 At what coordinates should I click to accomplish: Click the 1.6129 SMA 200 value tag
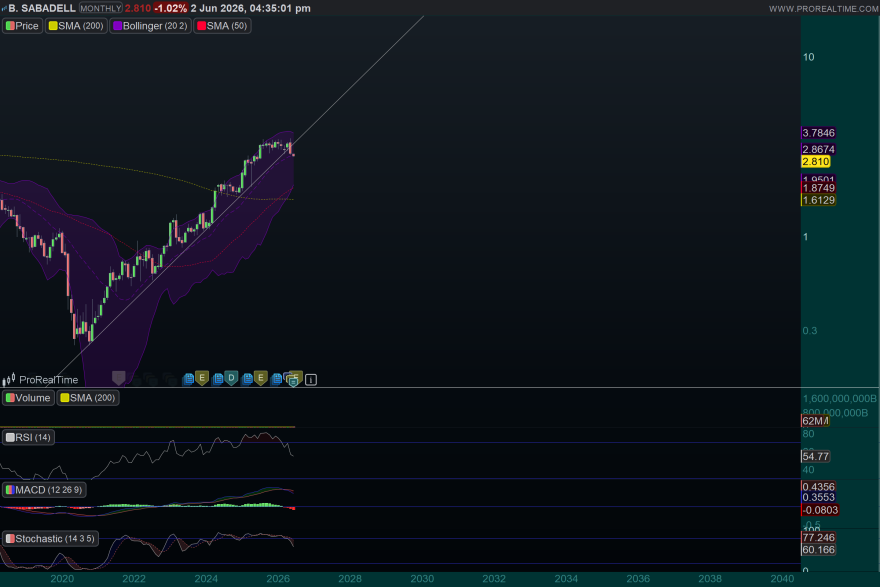(x=818, y=200)
